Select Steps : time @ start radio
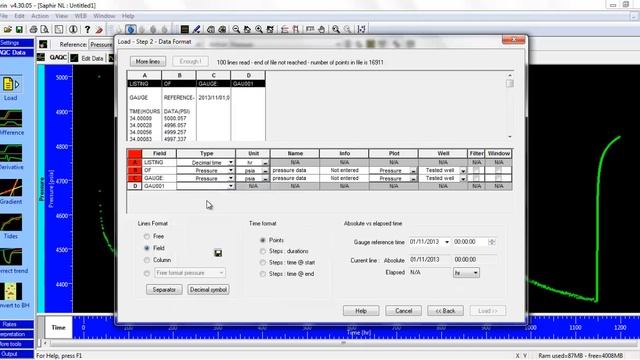Screen dimensions: 640x360 pyautogui.click(x=263, y=262)
